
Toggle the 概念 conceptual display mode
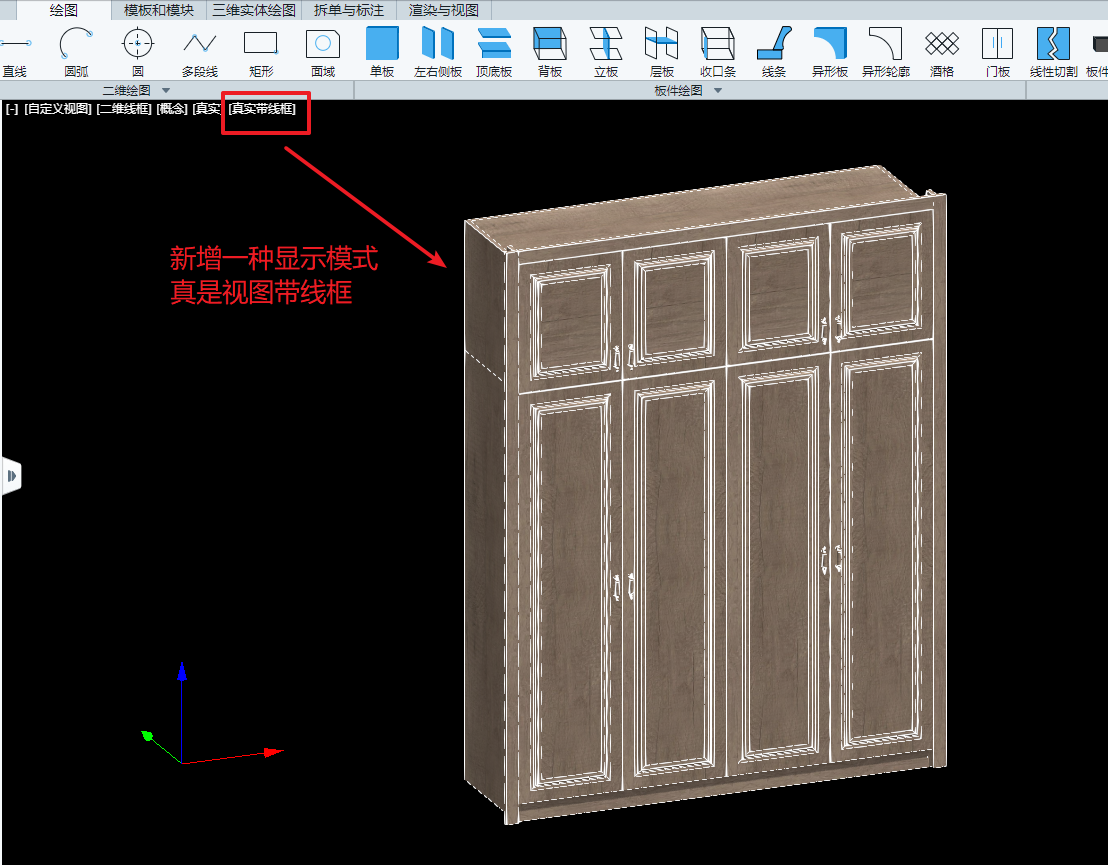[x=172, y=108]
